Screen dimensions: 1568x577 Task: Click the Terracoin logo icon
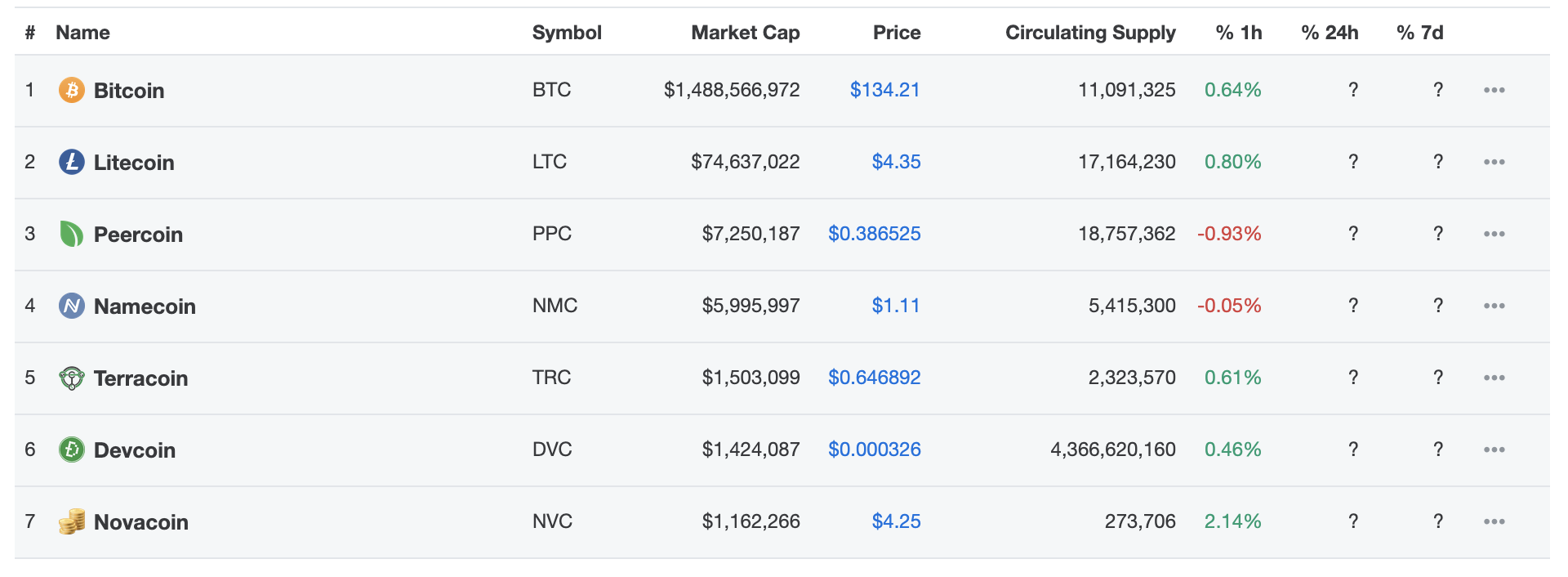click(x=72, y=378)
